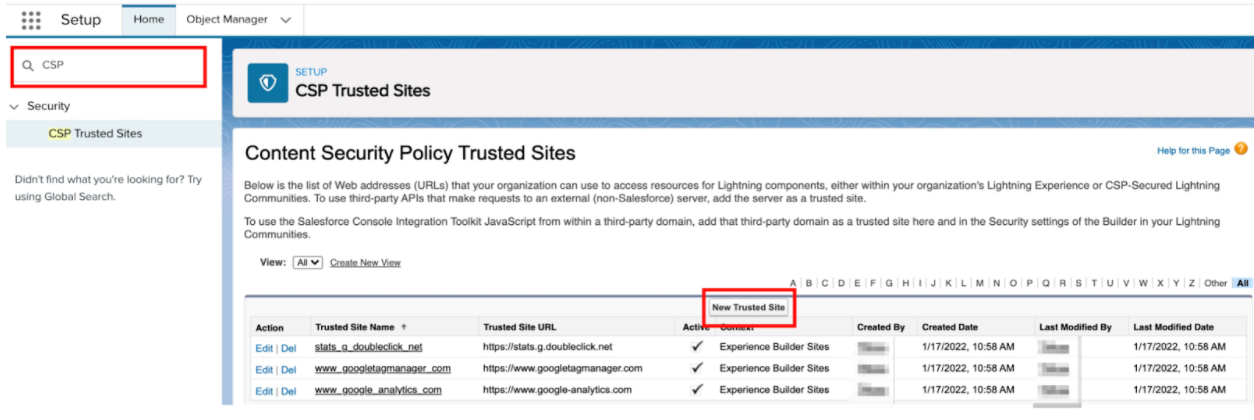The image size is (1254, 420).
Task: Sort by the Created Date column header
Action: point(950,327)
